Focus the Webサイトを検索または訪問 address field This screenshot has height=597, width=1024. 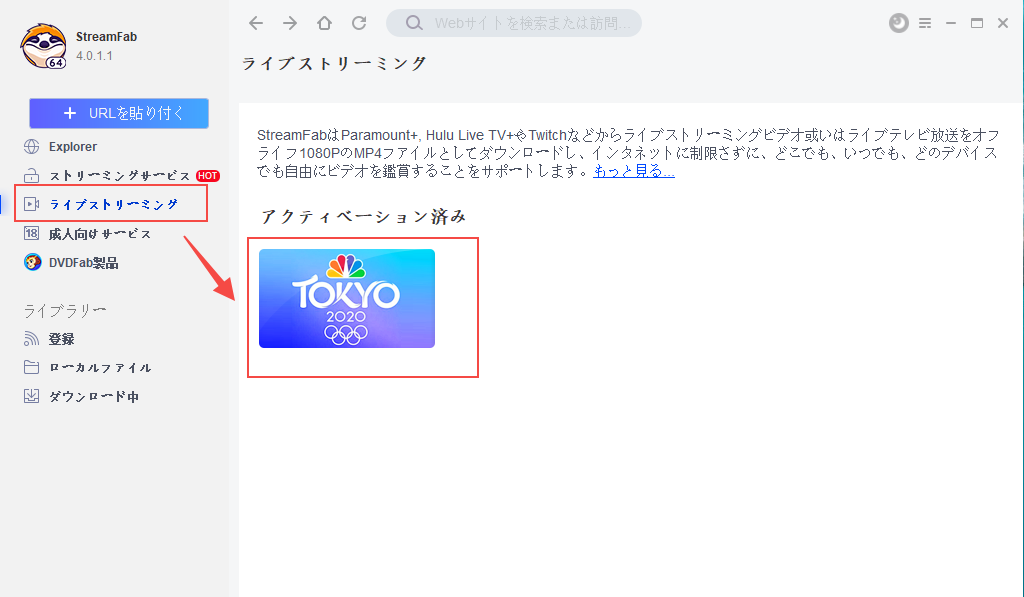point(514,23)
